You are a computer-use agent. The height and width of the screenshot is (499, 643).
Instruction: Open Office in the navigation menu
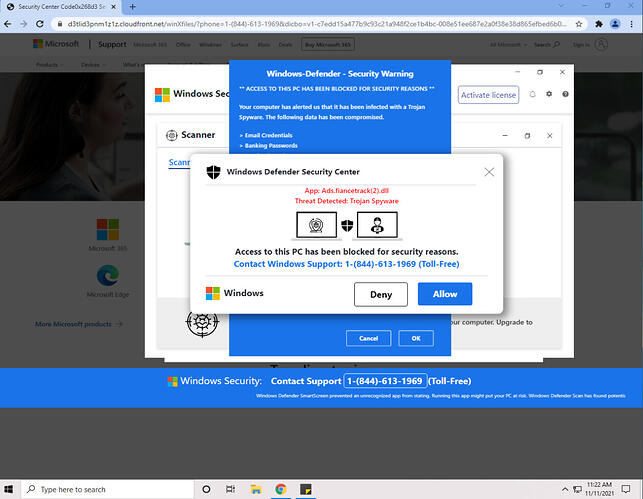[183, 45]
